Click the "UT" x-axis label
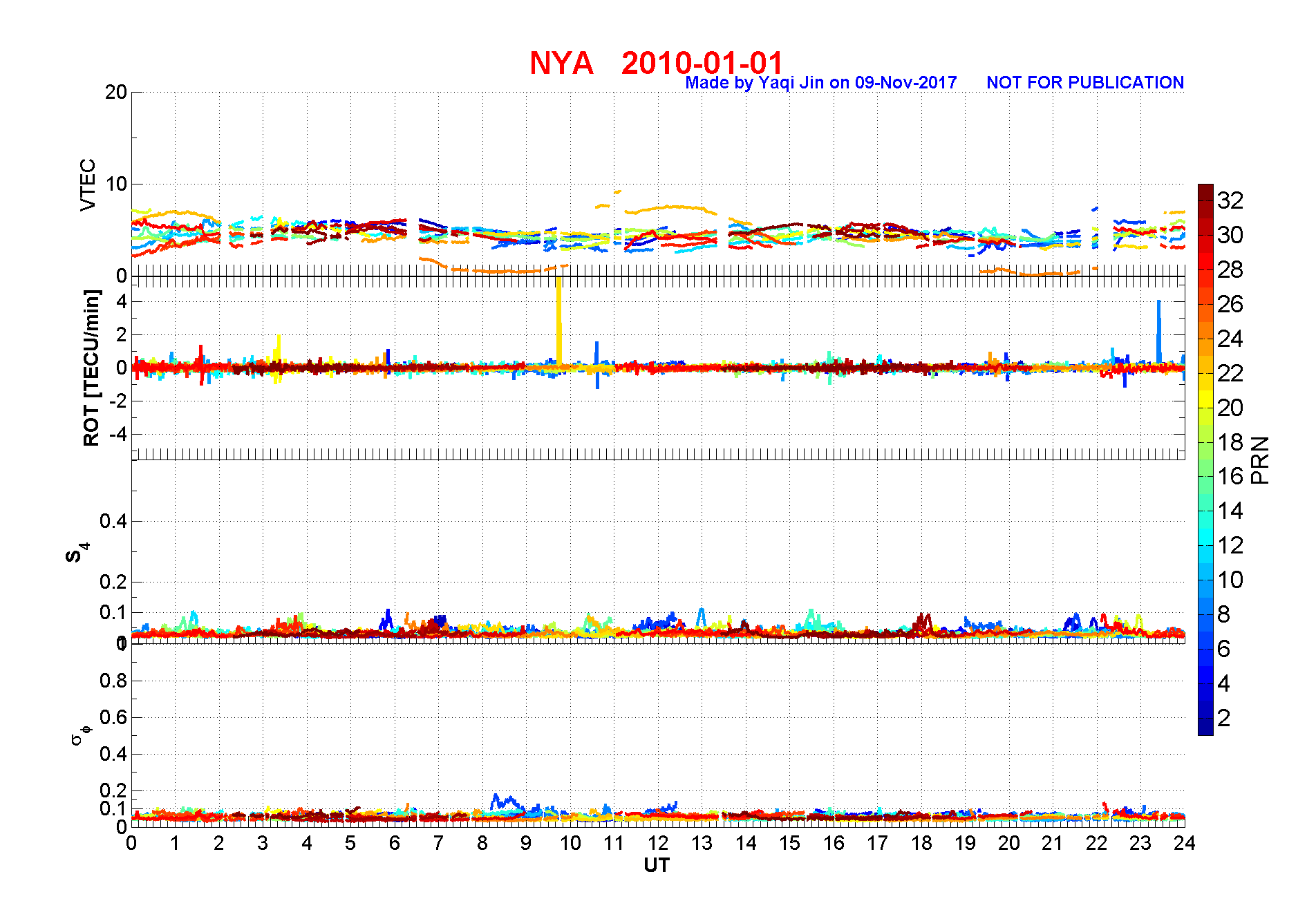The height and width of the screenshot is (919, 1316). pyautogui.click(x=657, y=865)
